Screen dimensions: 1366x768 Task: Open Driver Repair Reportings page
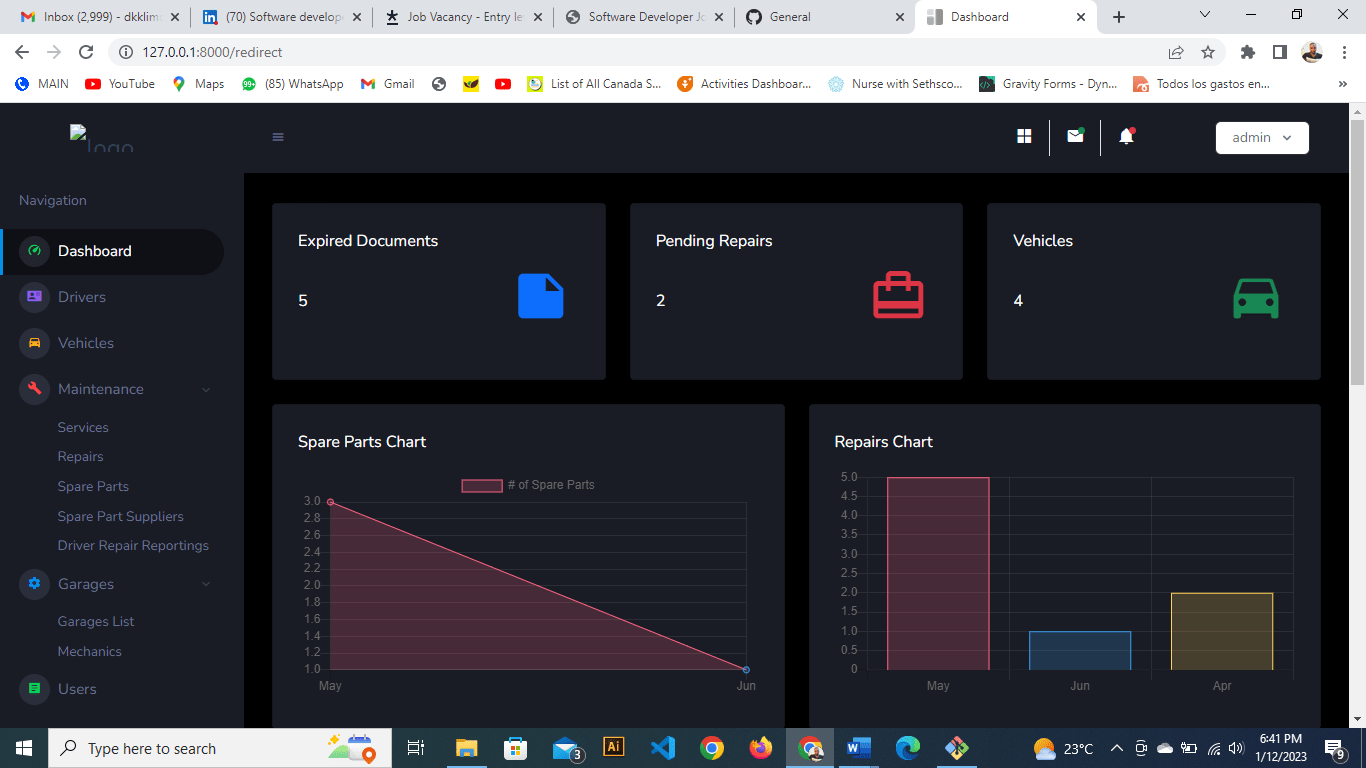(x=133, y=545)
